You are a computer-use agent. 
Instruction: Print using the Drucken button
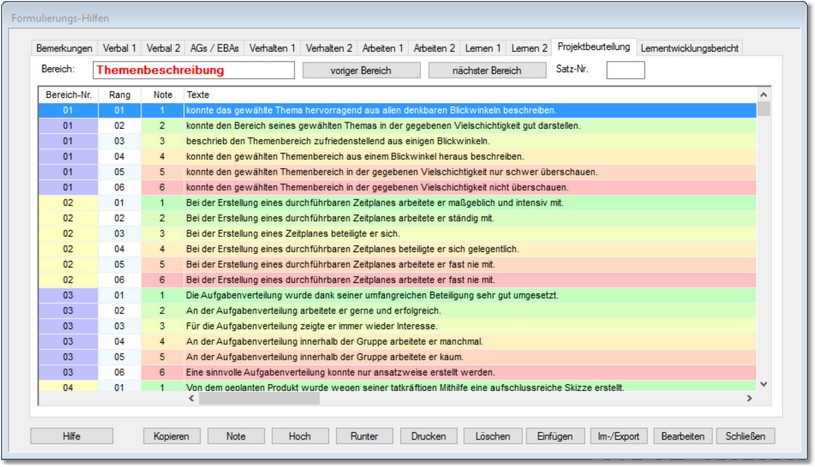click(429, 436)
